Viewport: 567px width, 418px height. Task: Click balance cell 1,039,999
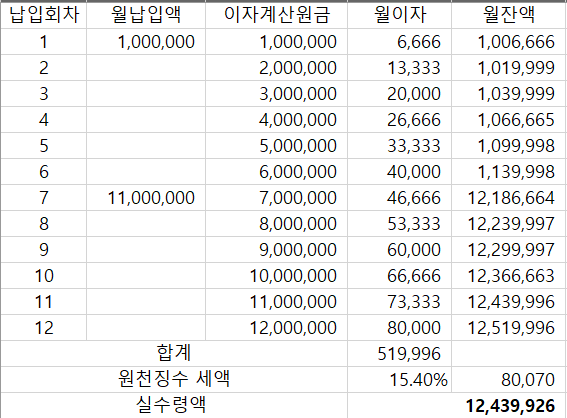509,94
